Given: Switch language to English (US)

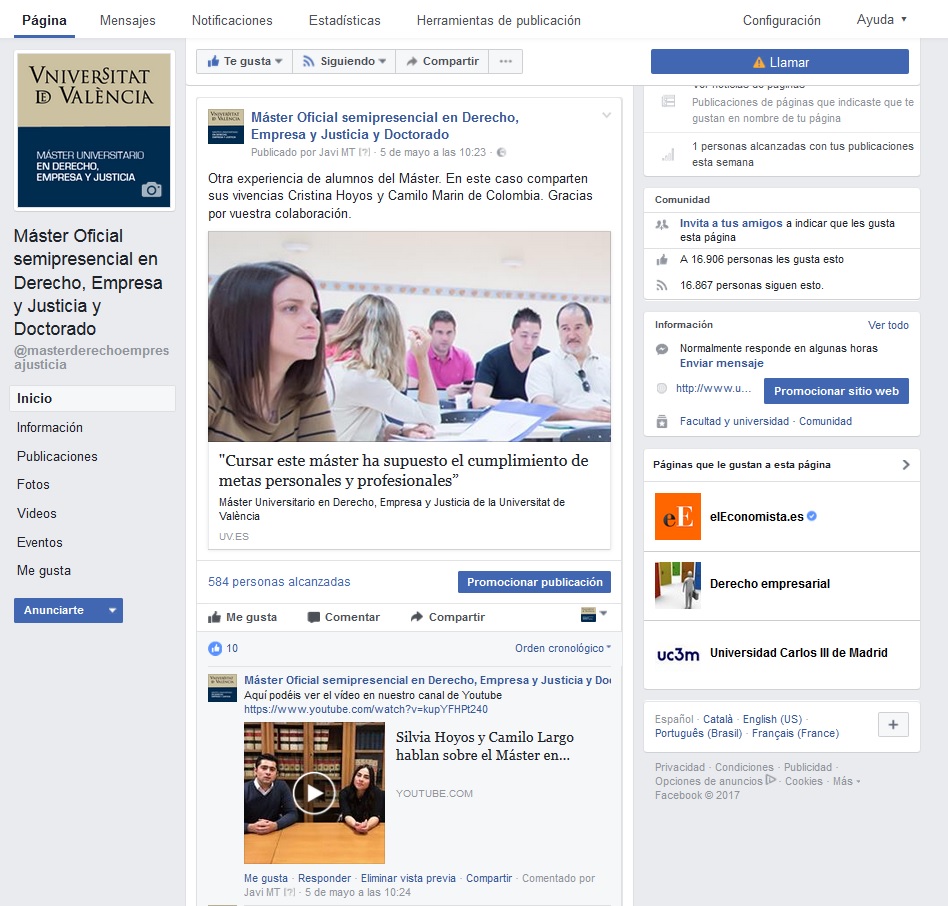Looking at the screenshot, I should tap(772, 719).
